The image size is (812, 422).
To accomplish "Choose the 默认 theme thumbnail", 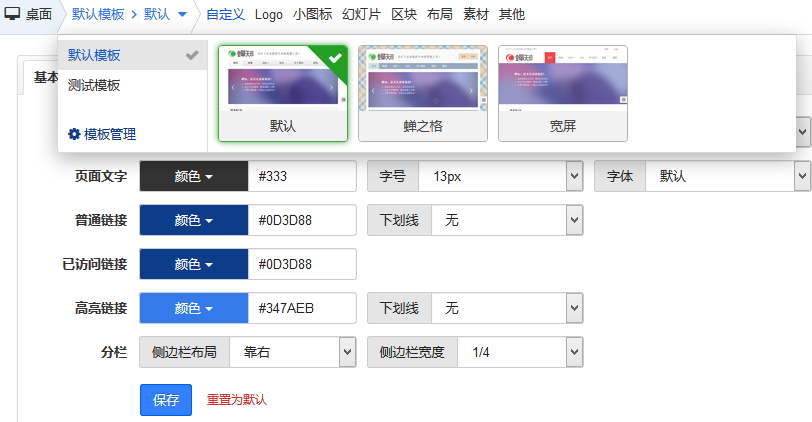I will pos(283,93).
